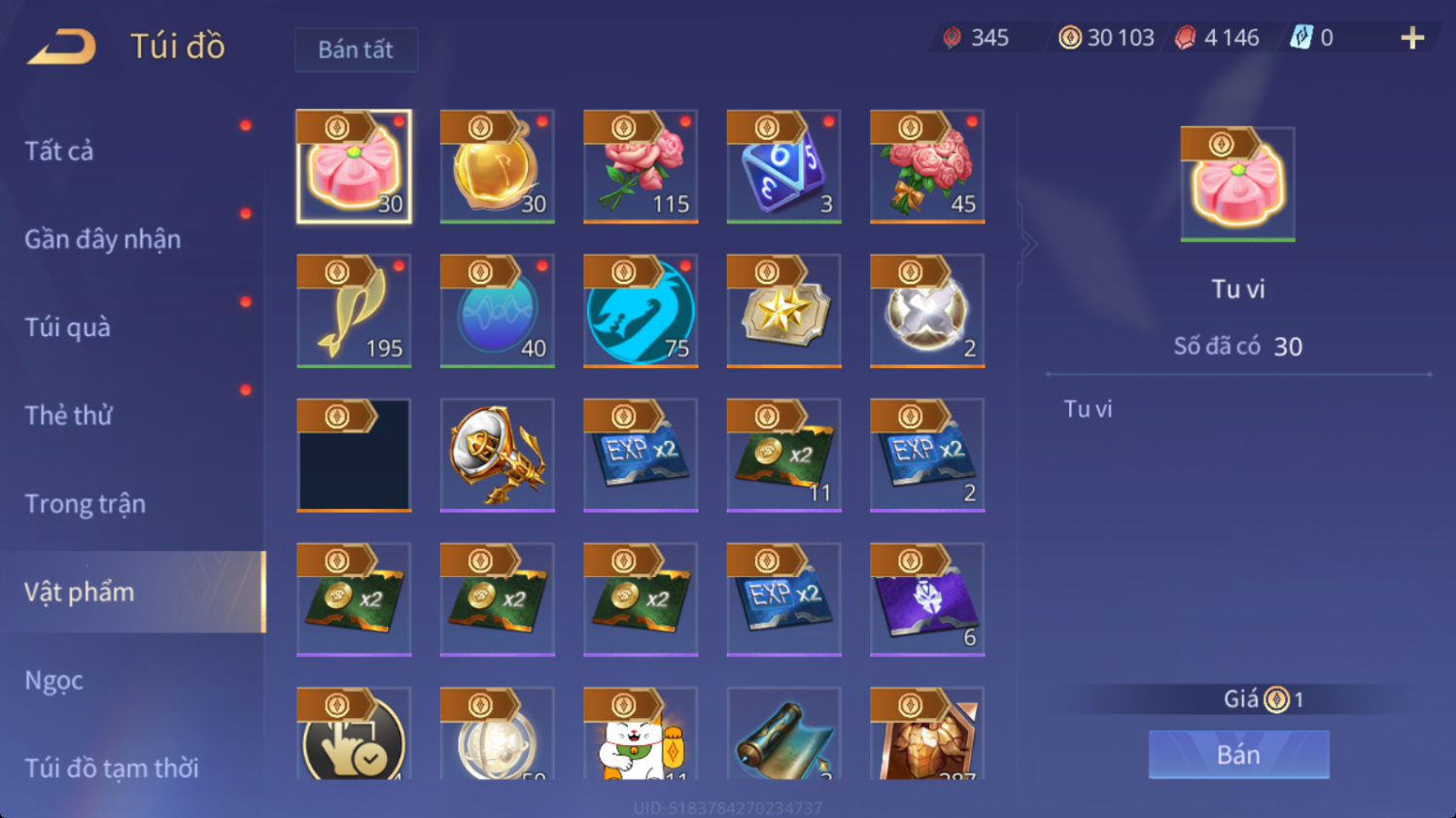Screen dimensions: 1456x818
Task: Open Túi đồ tạm thời tab
Action: click(x=111, y=768)
